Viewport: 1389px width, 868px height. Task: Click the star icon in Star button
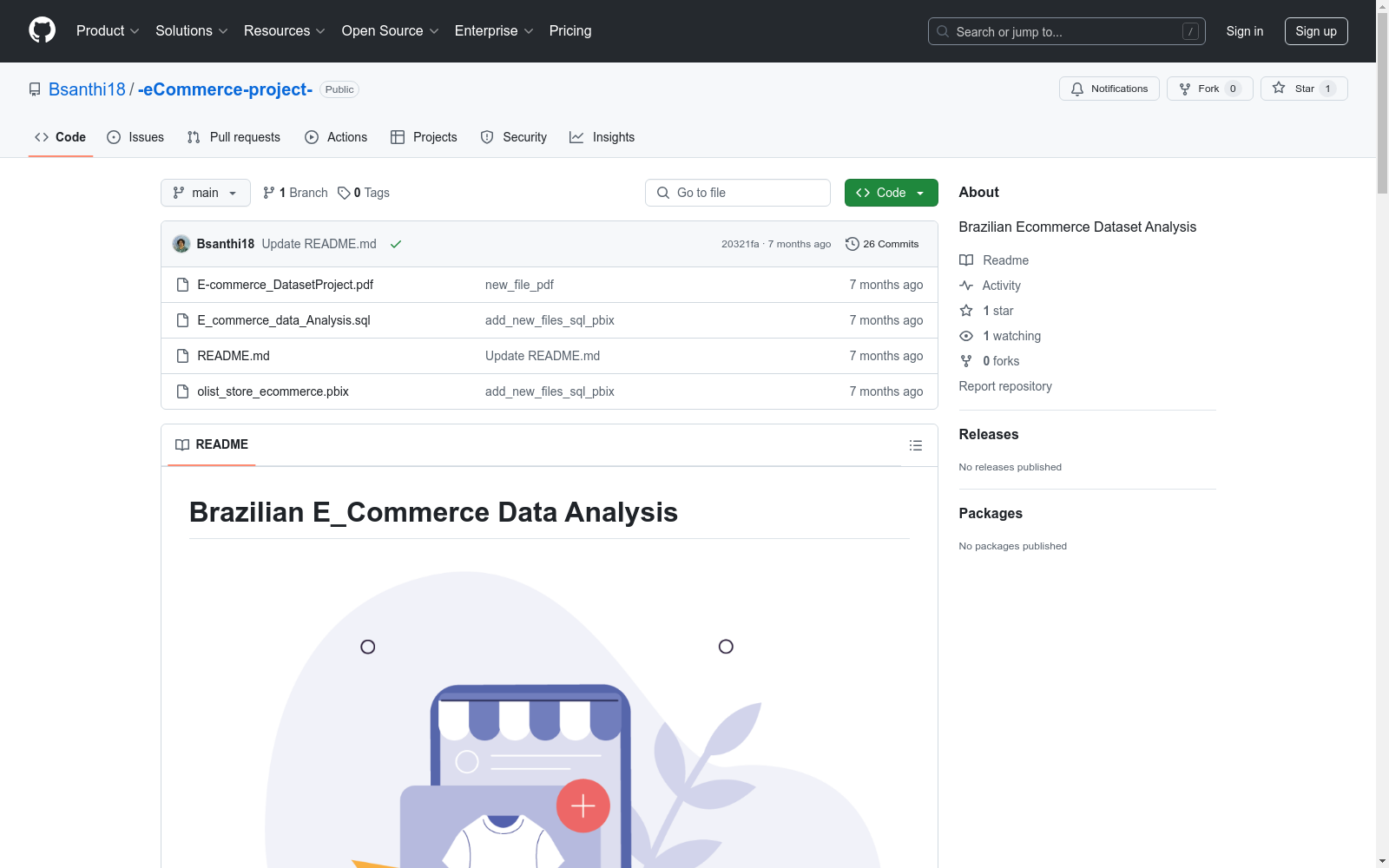click(x=1279, y=88)
